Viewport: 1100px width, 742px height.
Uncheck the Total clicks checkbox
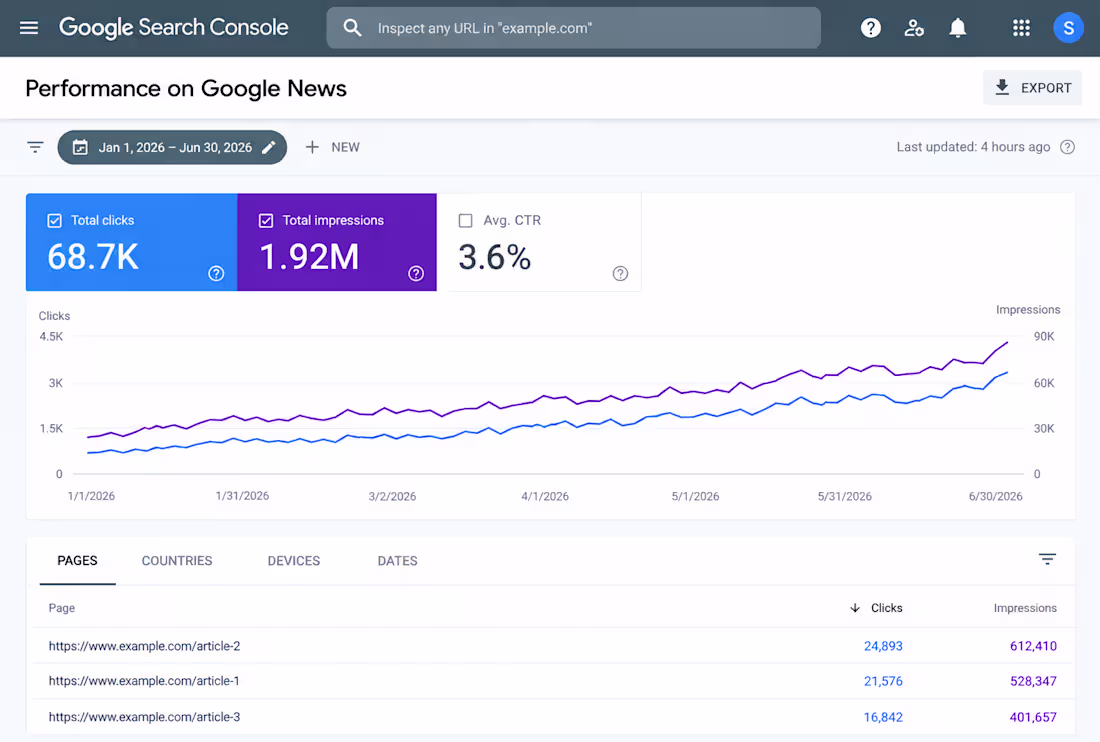pos(54,221)
